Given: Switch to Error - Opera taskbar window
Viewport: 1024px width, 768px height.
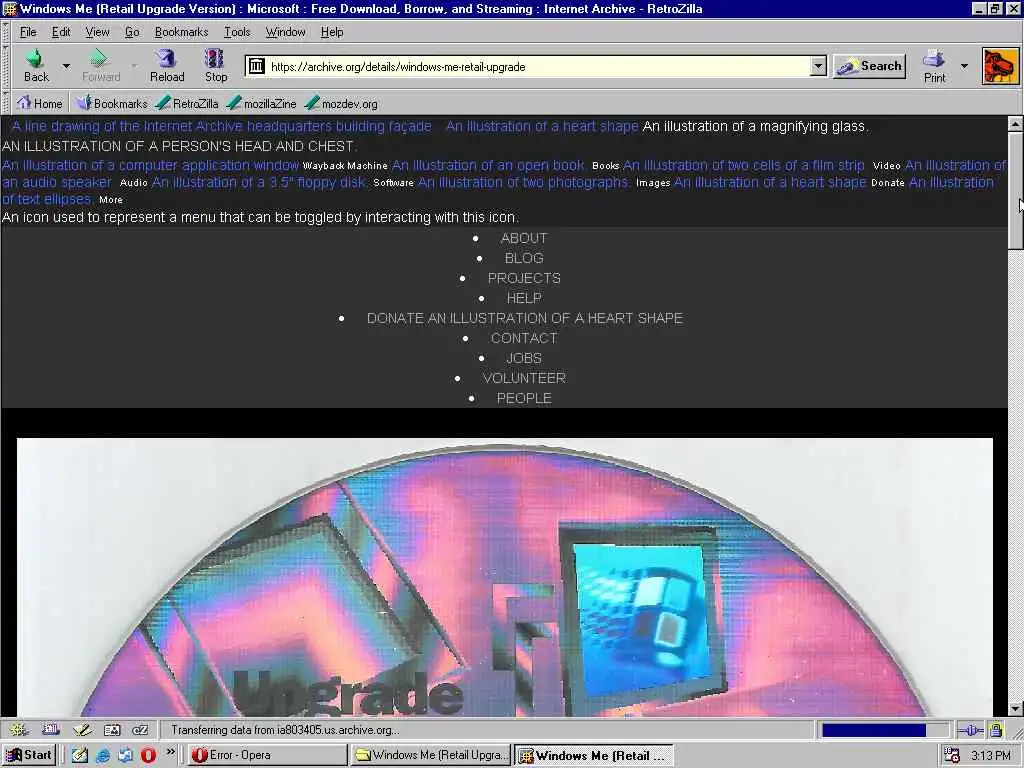Looking at the screenshot, I should point(267,756).
